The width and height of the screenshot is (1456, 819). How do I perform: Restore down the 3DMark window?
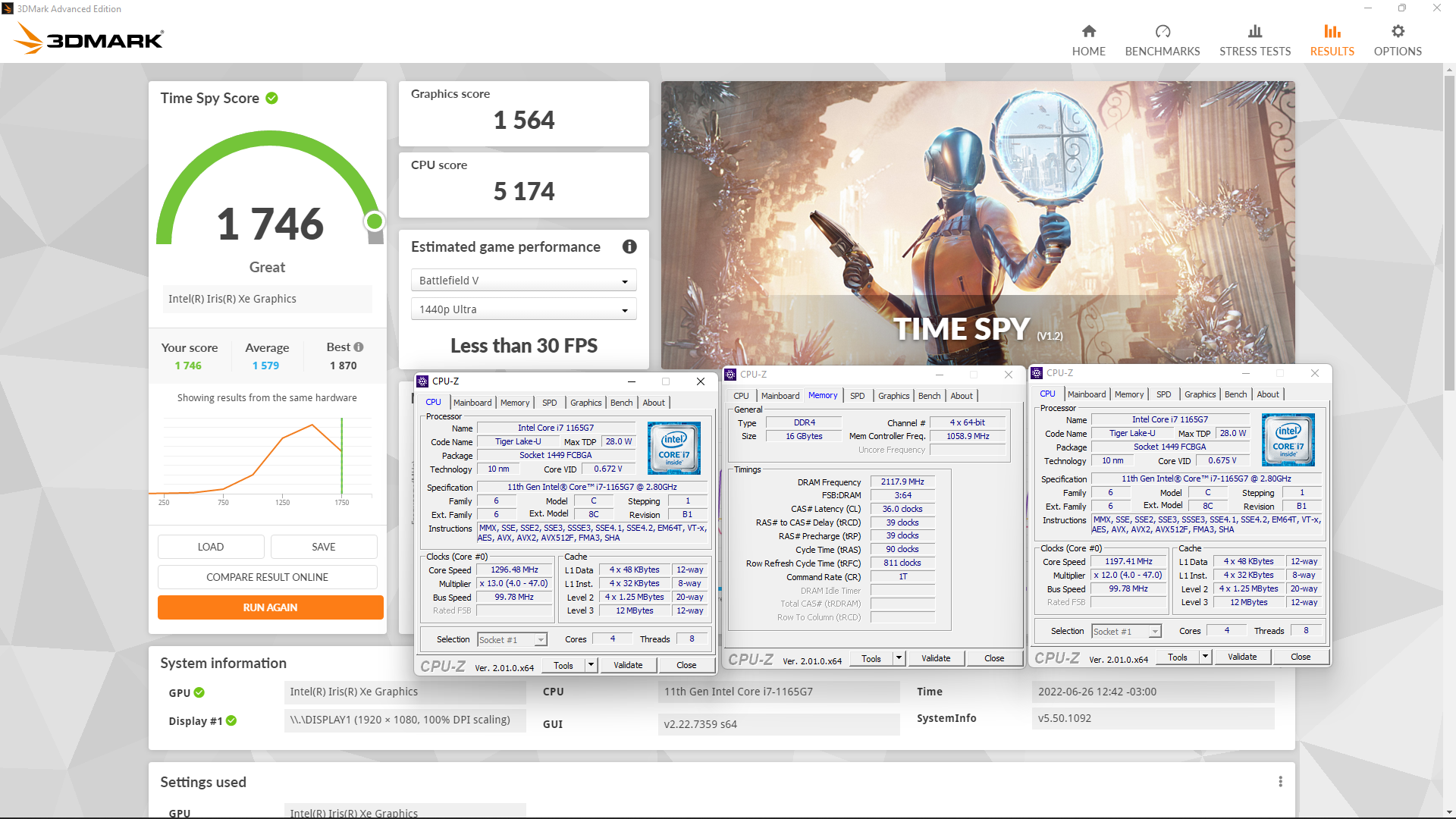(x=1401, y=8)
